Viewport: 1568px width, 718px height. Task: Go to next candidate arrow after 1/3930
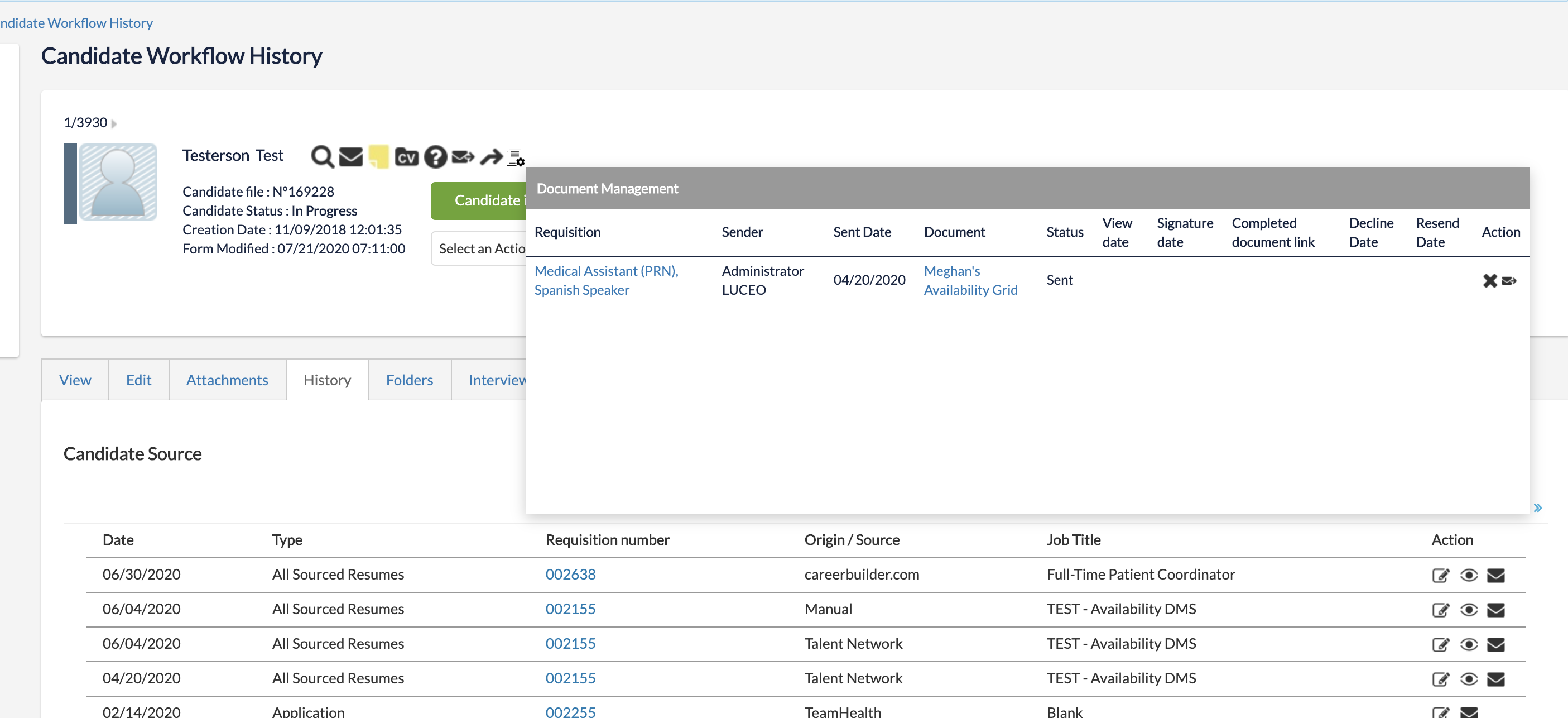114,123
